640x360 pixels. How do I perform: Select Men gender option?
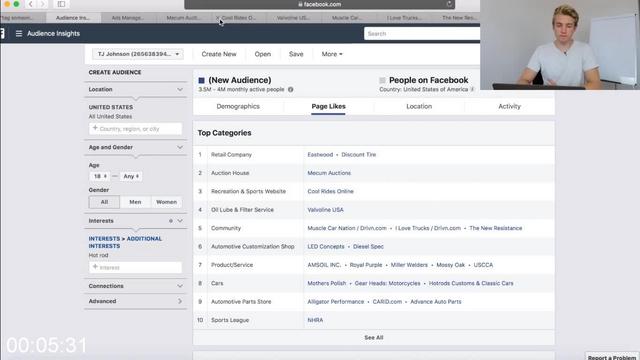135,202
